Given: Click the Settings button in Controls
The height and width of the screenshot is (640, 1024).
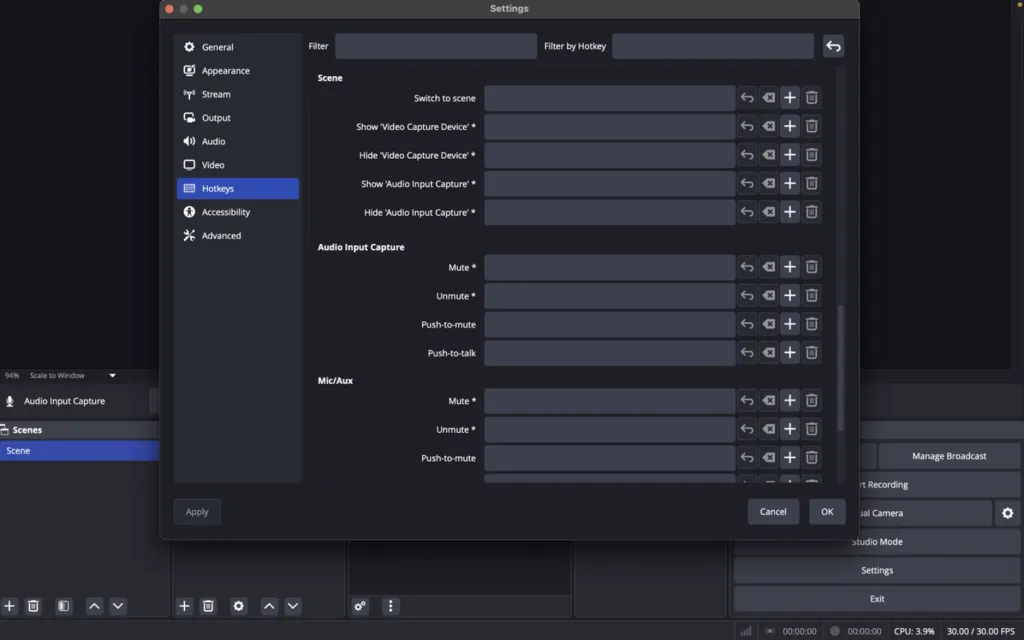Looking at the screenshot, I should [876, 570].
